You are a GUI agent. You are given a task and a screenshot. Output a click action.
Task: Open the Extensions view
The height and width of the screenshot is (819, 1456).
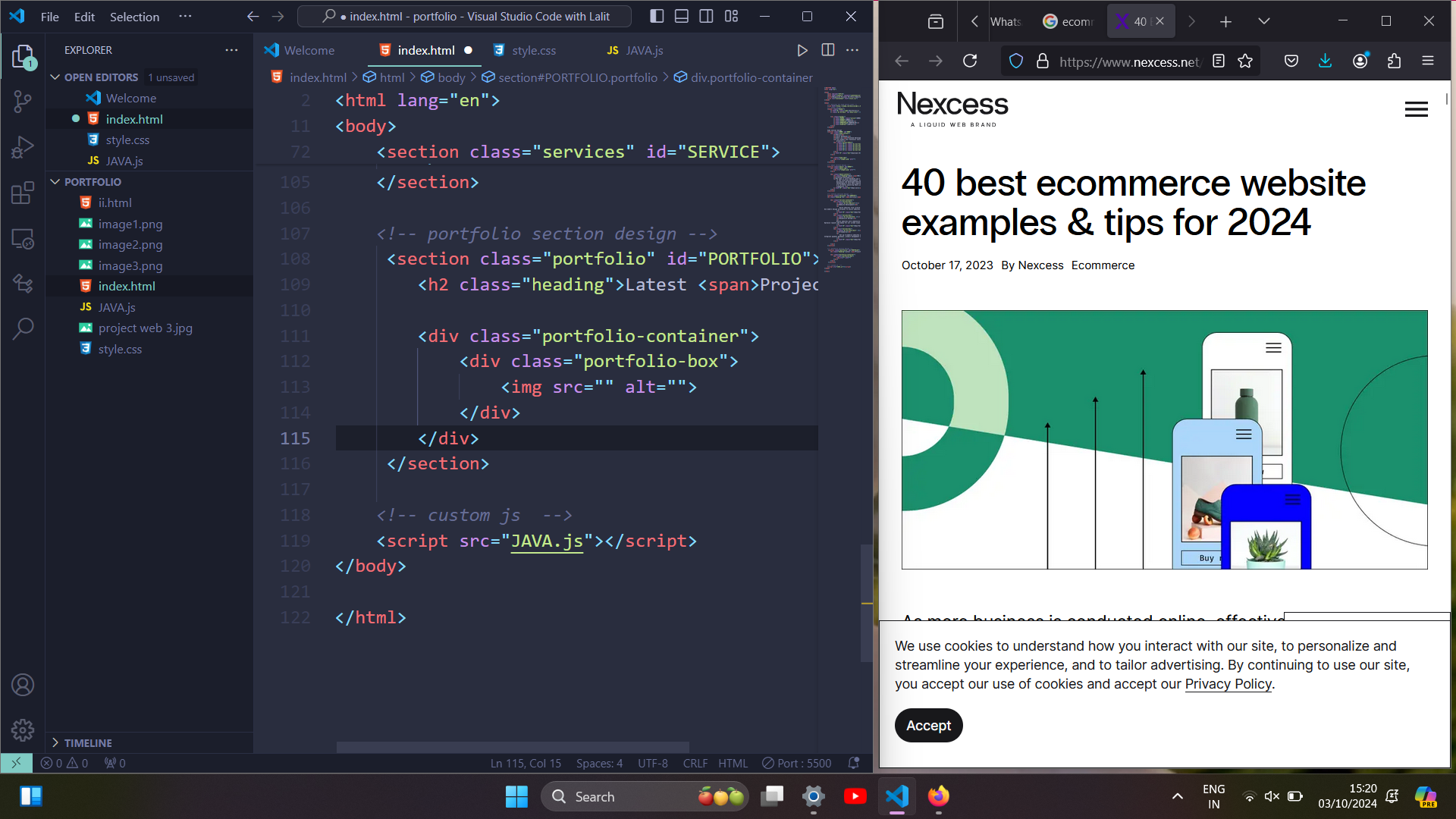23,193
